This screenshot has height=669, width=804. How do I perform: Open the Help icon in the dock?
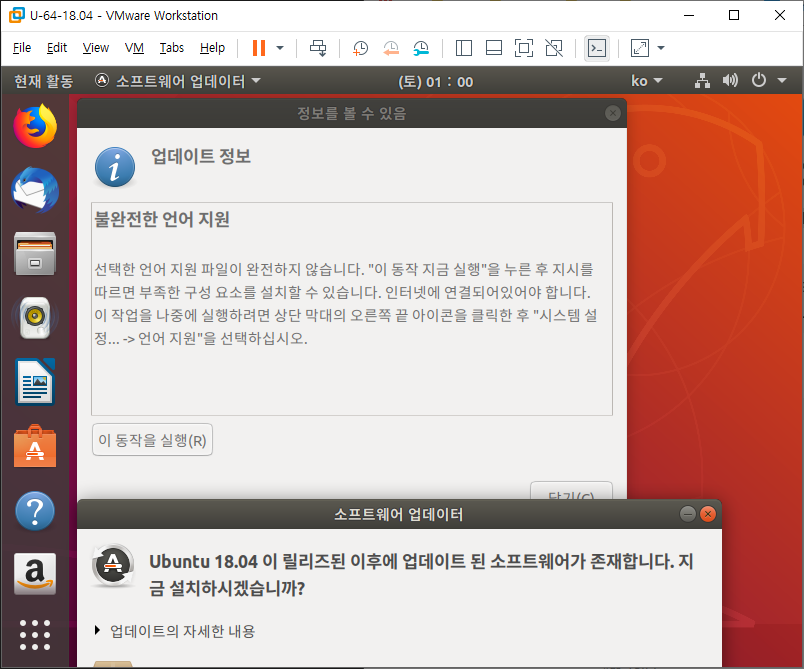[x=35, y=511]
